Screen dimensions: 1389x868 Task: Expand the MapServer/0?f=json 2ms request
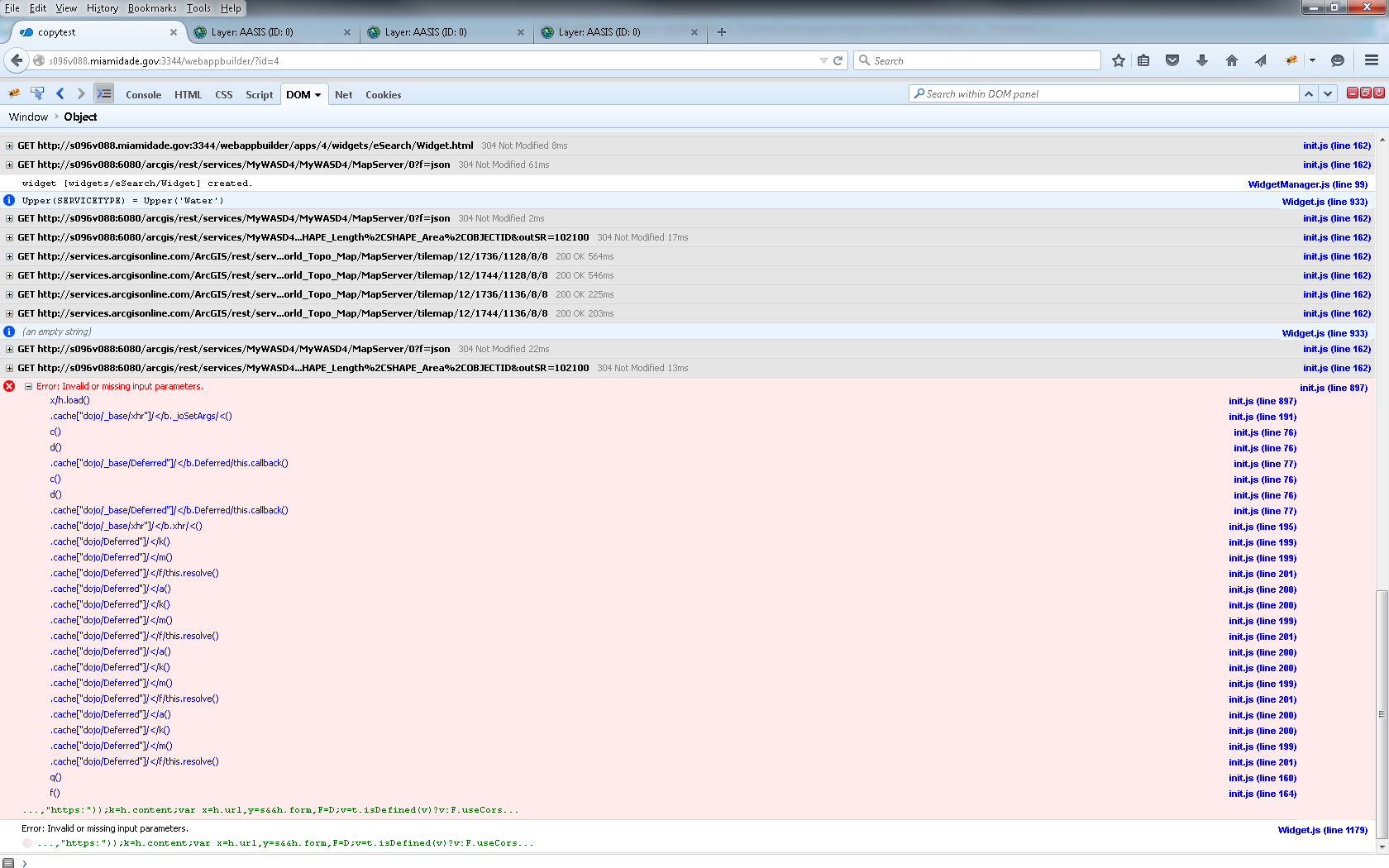tap(9, 218)
